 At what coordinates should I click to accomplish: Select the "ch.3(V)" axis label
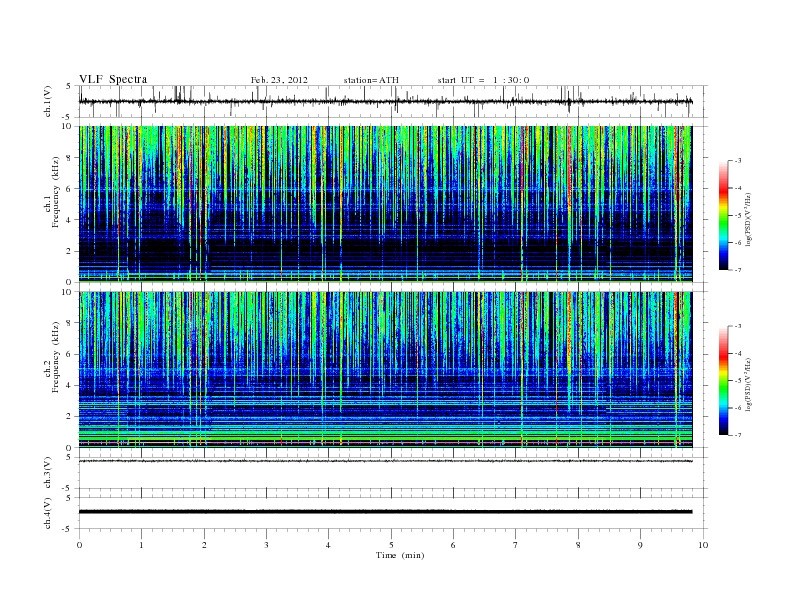coord(48,472)
